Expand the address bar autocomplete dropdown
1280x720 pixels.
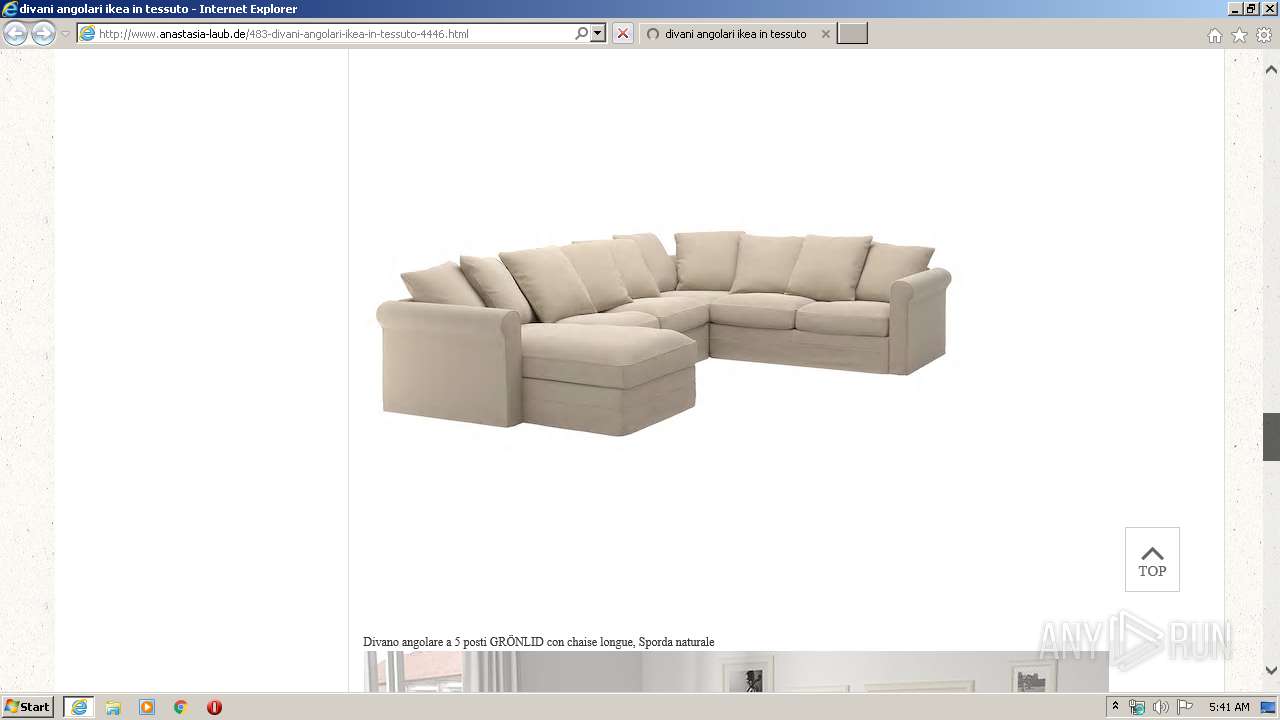click(x=598, y=34)
